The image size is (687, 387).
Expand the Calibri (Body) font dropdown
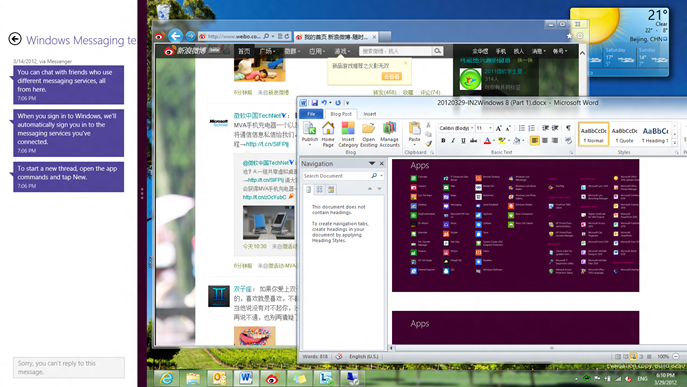472,128
